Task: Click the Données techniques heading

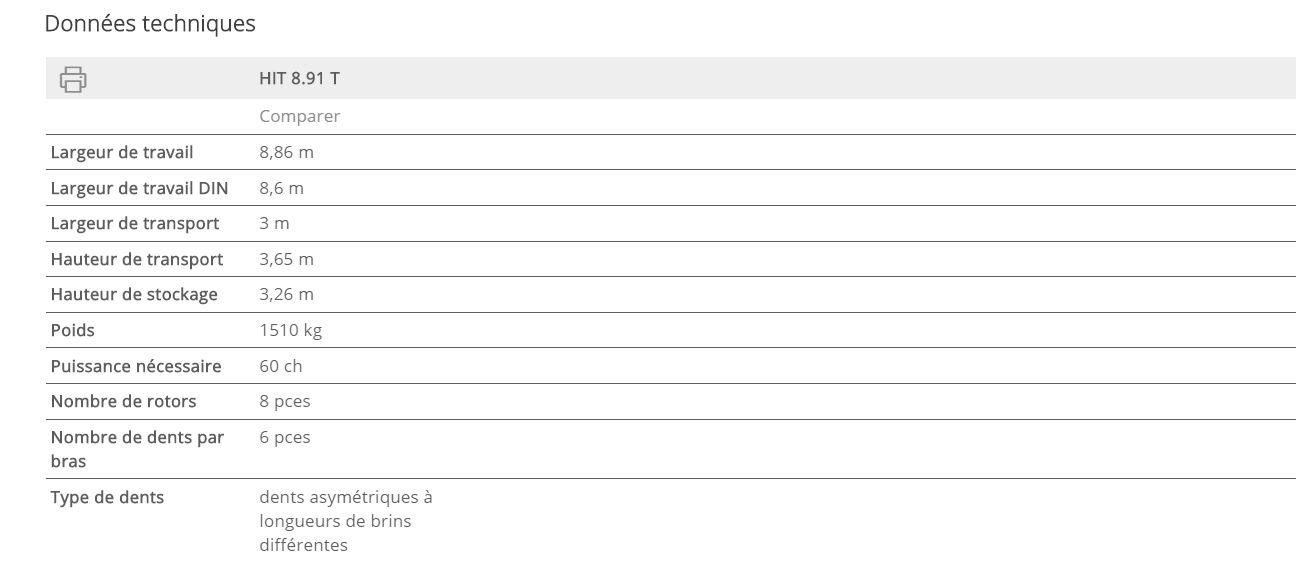Action: 150,23
